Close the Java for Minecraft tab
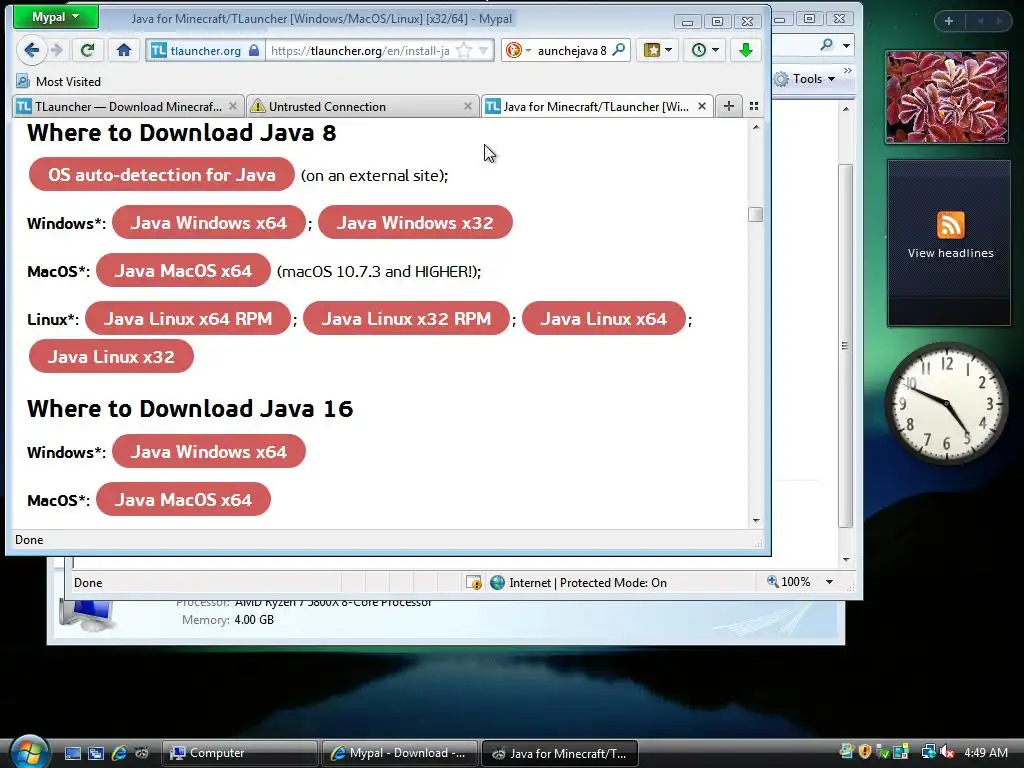 tap(702, 106)
